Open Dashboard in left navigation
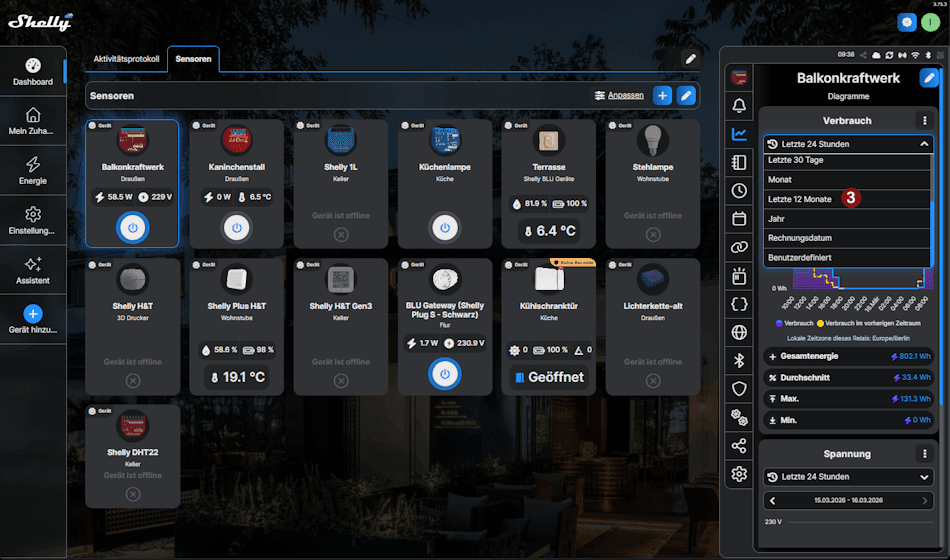950x560 pixels. pyautogui.click(x=33, y=72)
